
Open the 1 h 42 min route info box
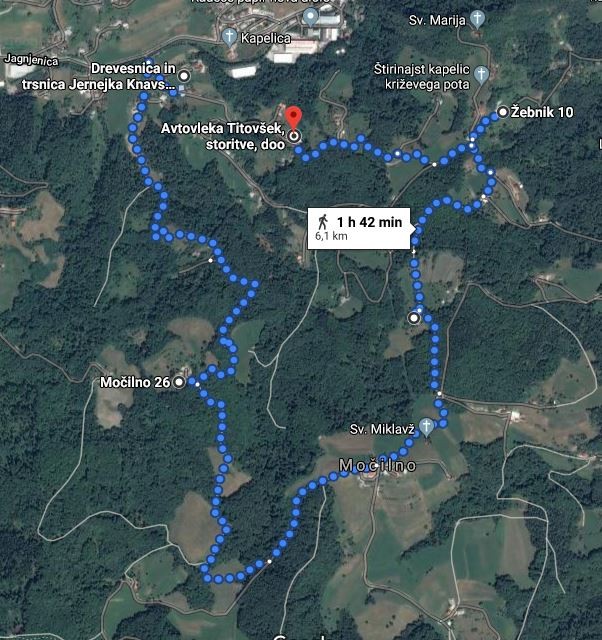[359, 228]
